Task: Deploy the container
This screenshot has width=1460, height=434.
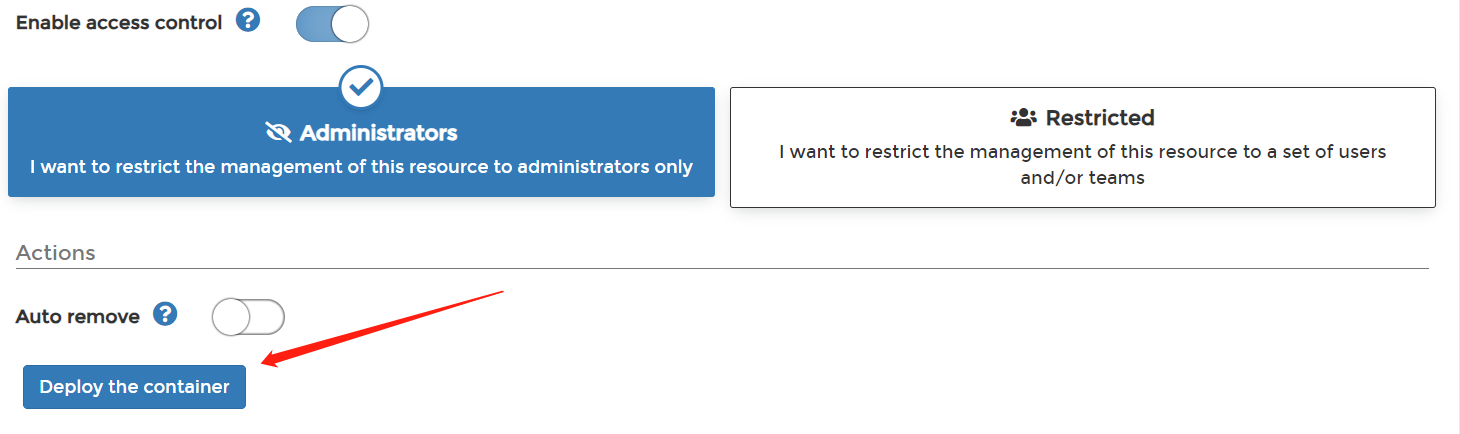Action: 134,387
